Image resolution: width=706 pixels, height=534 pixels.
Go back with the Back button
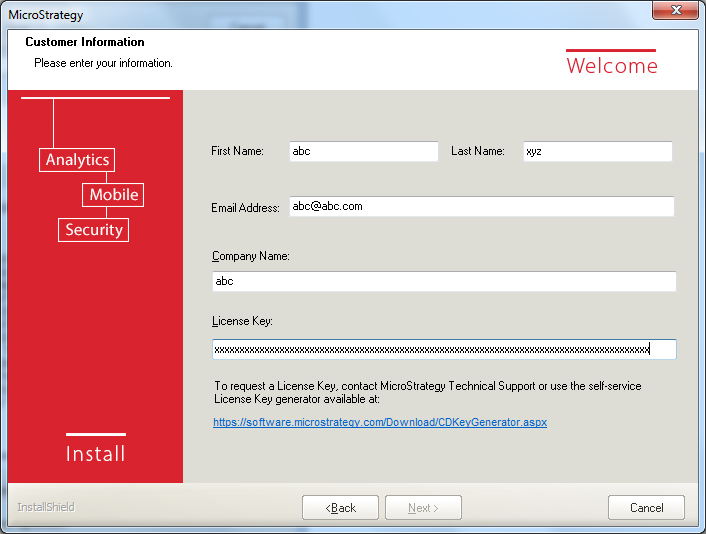pyautogui.click(x=340, y=508)
